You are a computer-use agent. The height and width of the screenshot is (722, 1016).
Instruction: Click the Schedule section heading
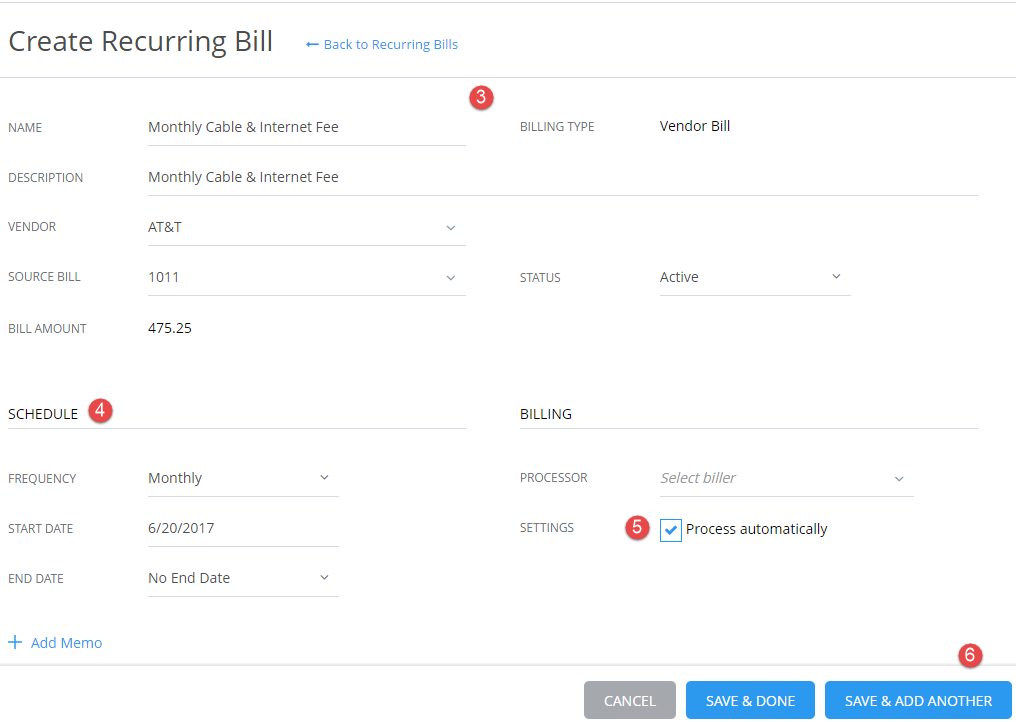[43, 414]
